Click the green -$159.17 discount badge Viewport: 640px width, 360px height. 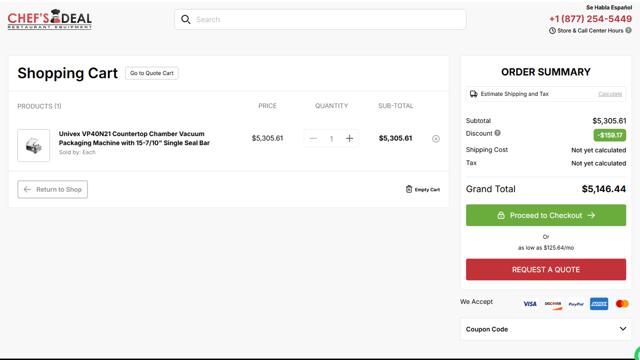(x=610, y=135)
